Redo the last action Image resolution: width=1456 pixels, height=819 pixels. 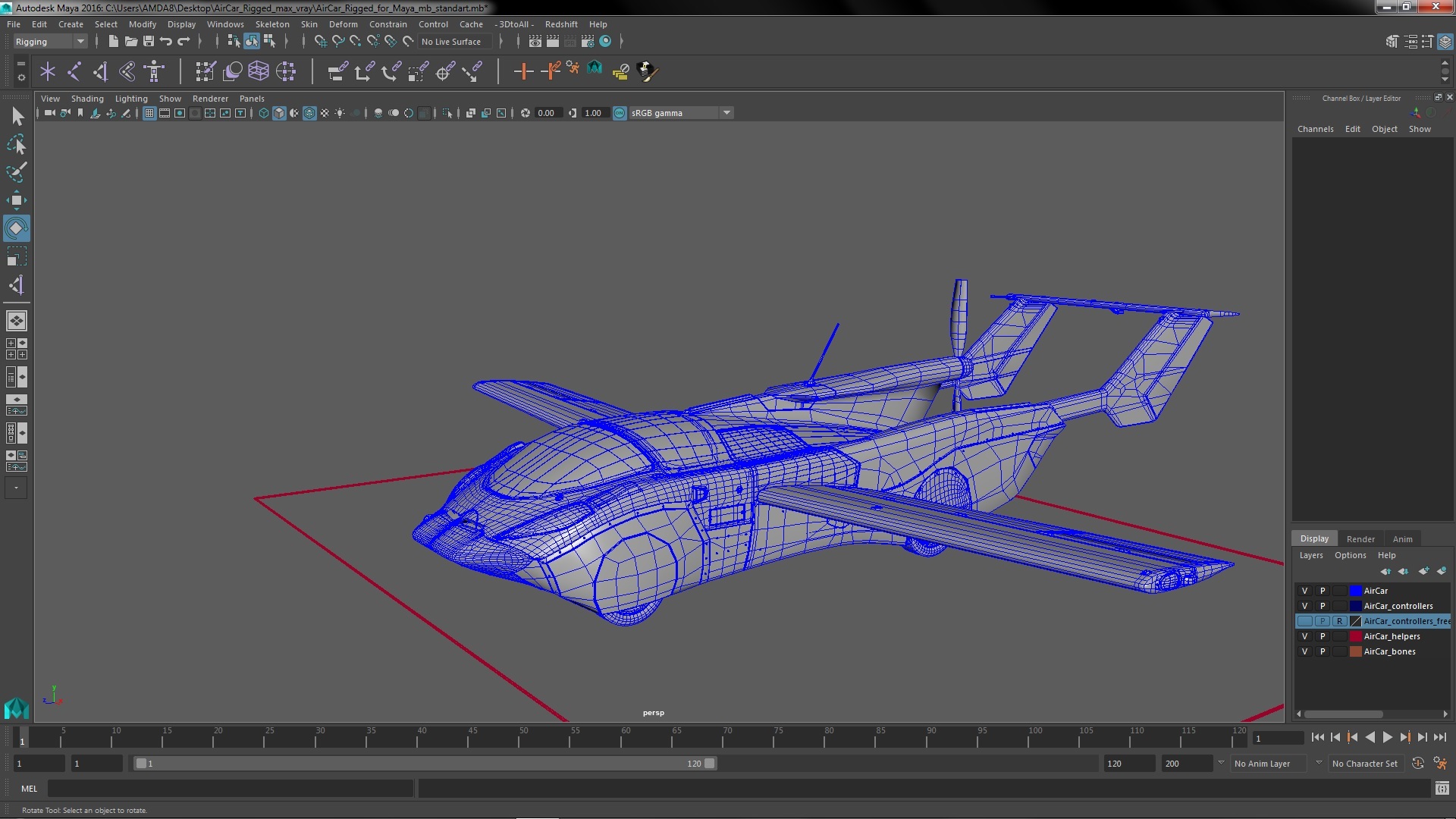tap(184, 41)
